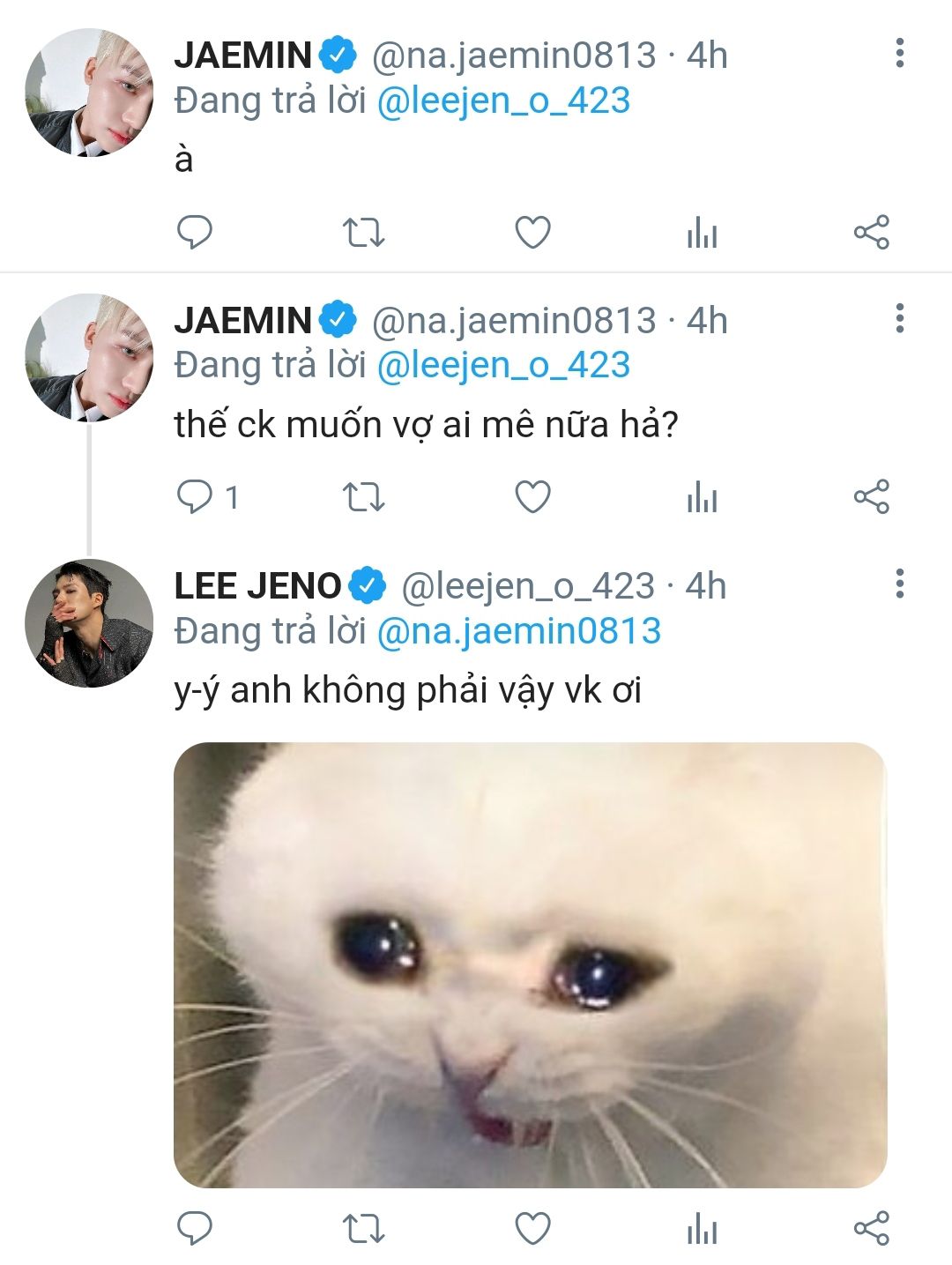Reply to Jaemin's first tweet "à"

coord(195,233)
